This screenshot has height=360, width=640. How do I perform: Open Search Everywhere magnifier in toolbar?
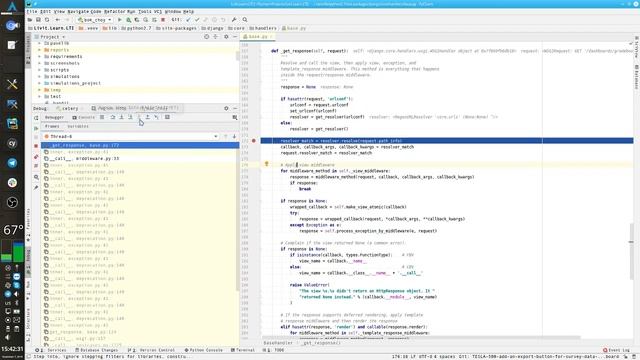[x=245, y=20]
